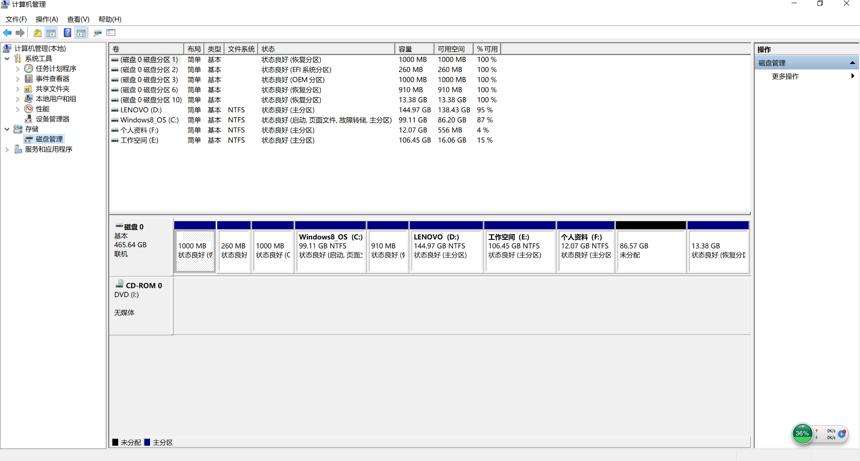Viewport: 860px width, 461px height.
Task: Open the 查看(V) menu
Action: click(78, 19)
